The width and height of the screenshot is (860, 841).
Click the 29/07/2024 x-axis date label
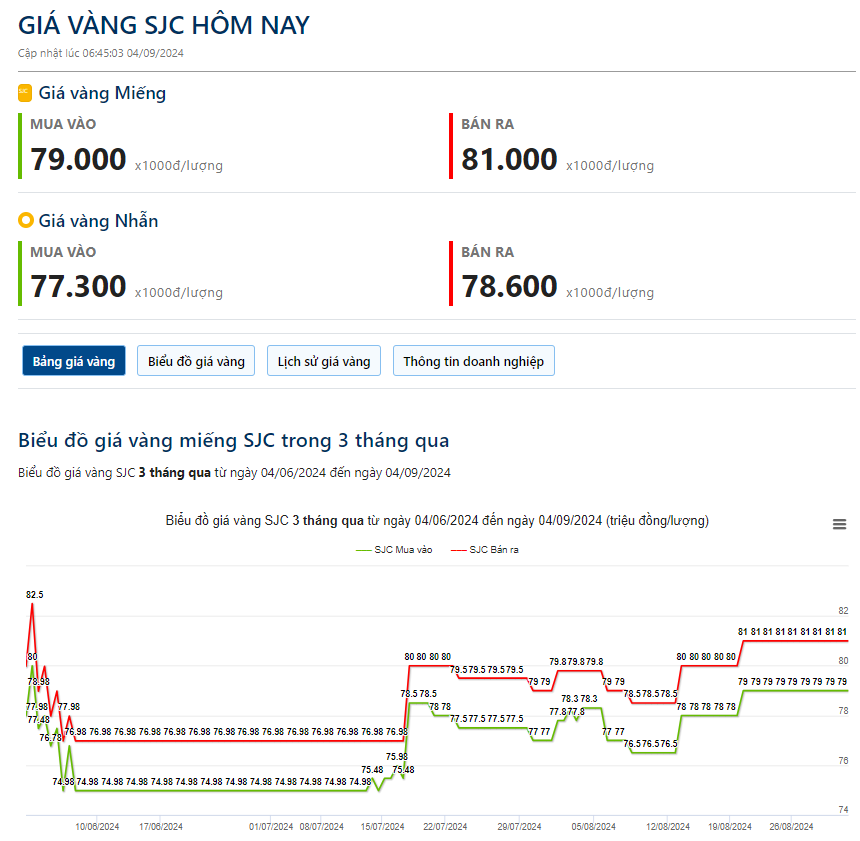519,826
